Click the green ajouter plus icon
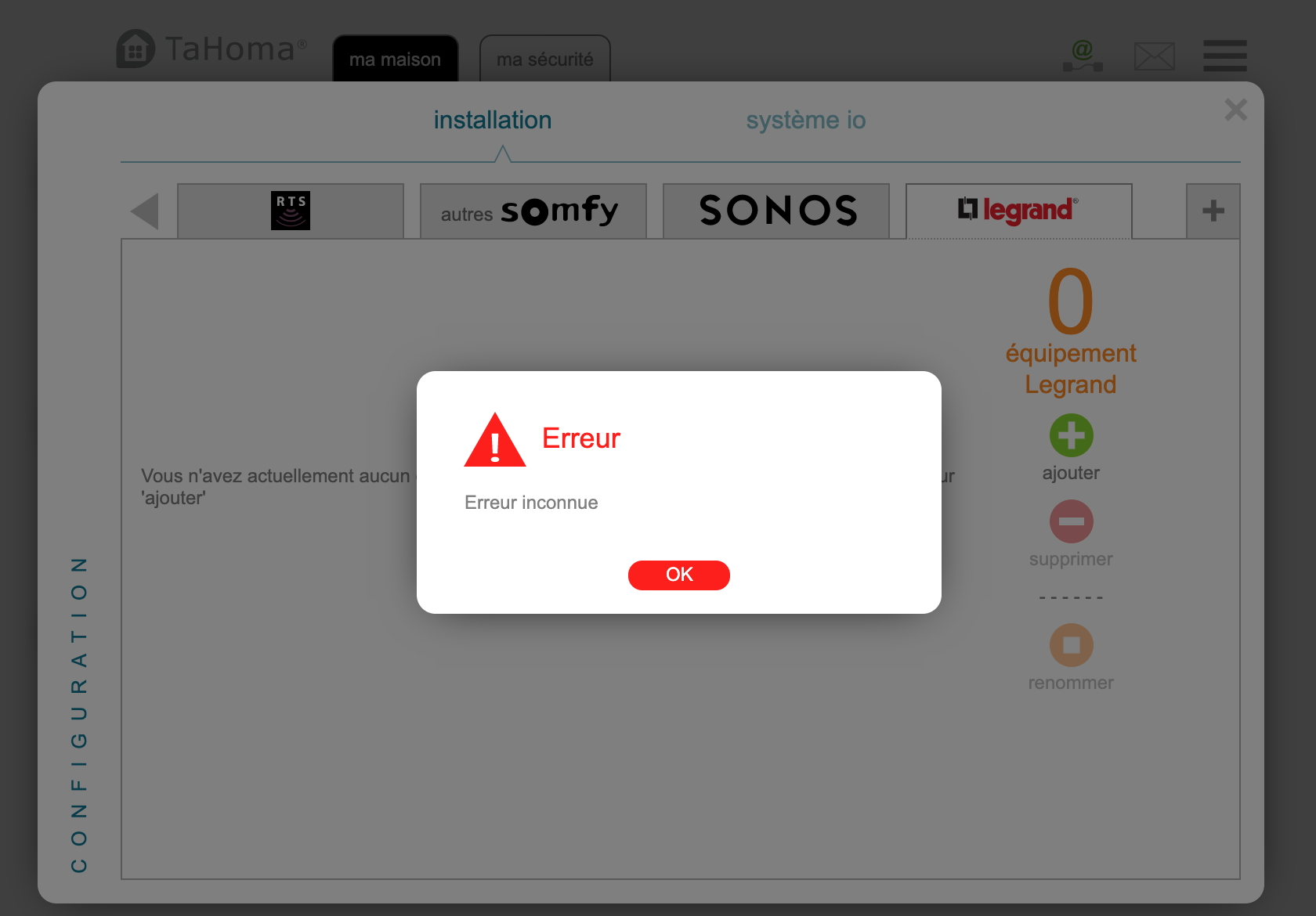This screenshot has height=916, width=1316. point(1071,435)
